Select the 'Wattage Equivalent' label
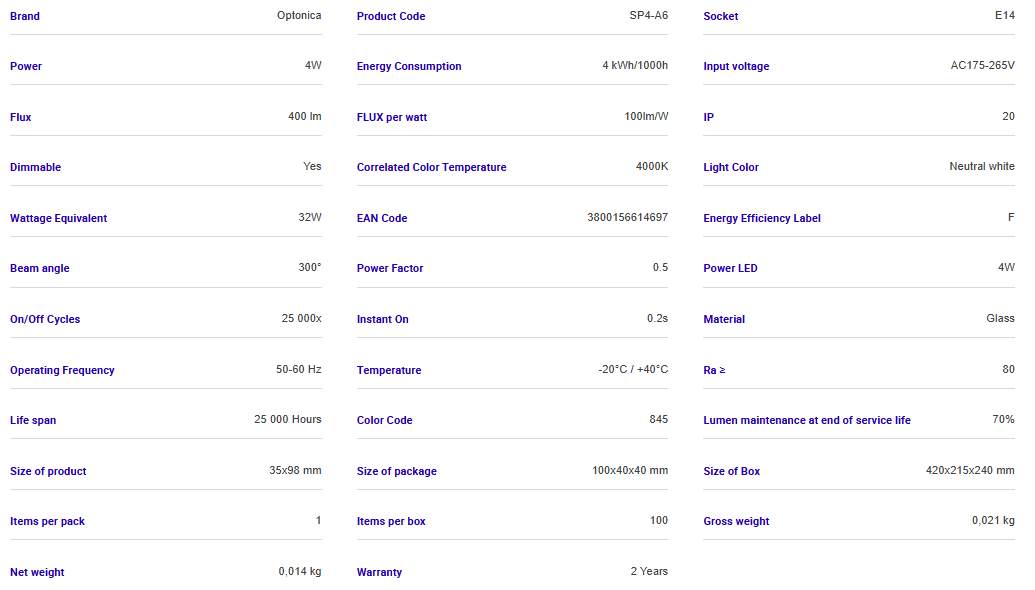1035x590 pixels. click(58, 219)
